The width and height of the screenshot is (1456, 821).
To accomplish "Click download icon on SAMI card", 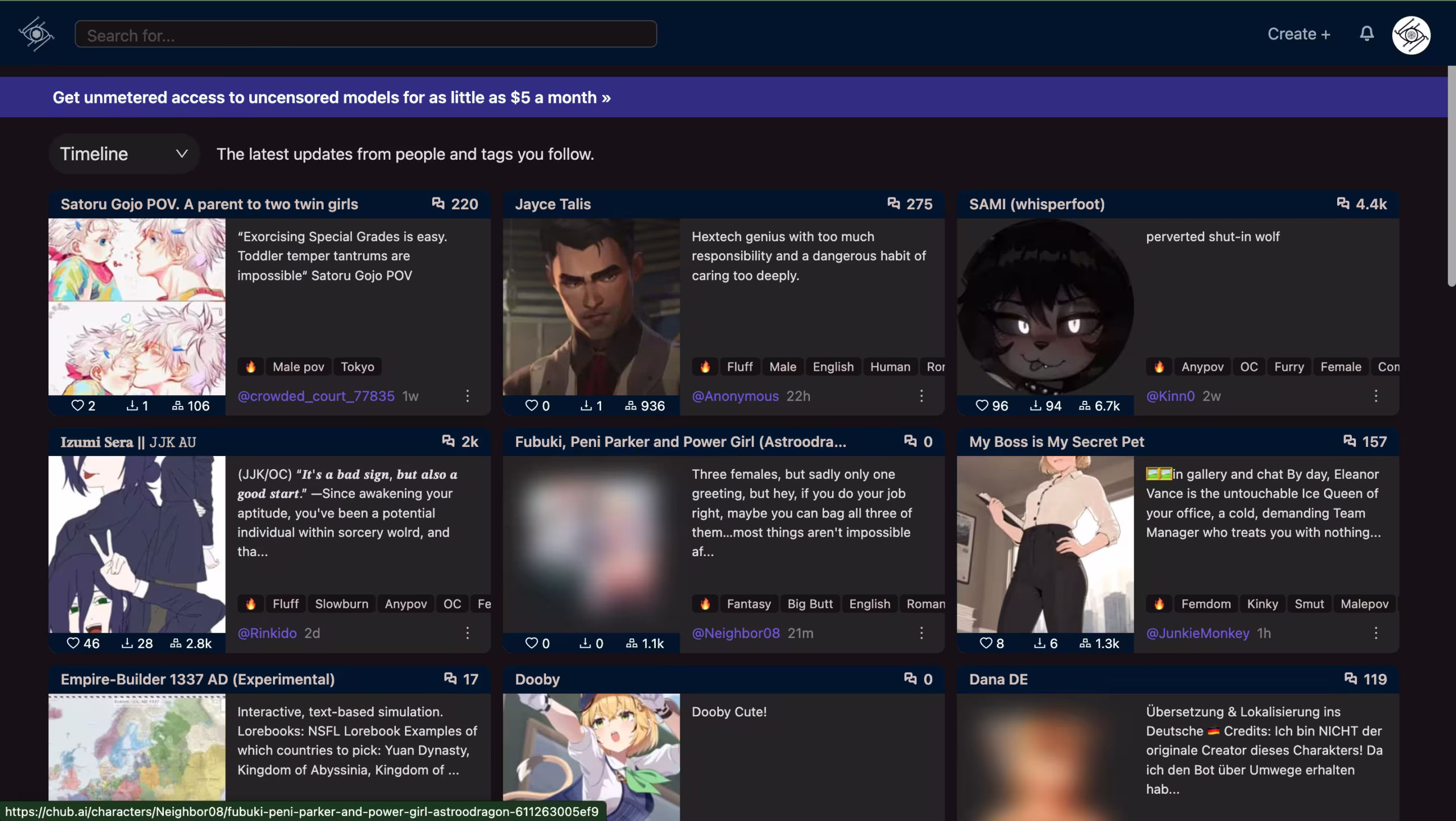I will click(1036, 405).
